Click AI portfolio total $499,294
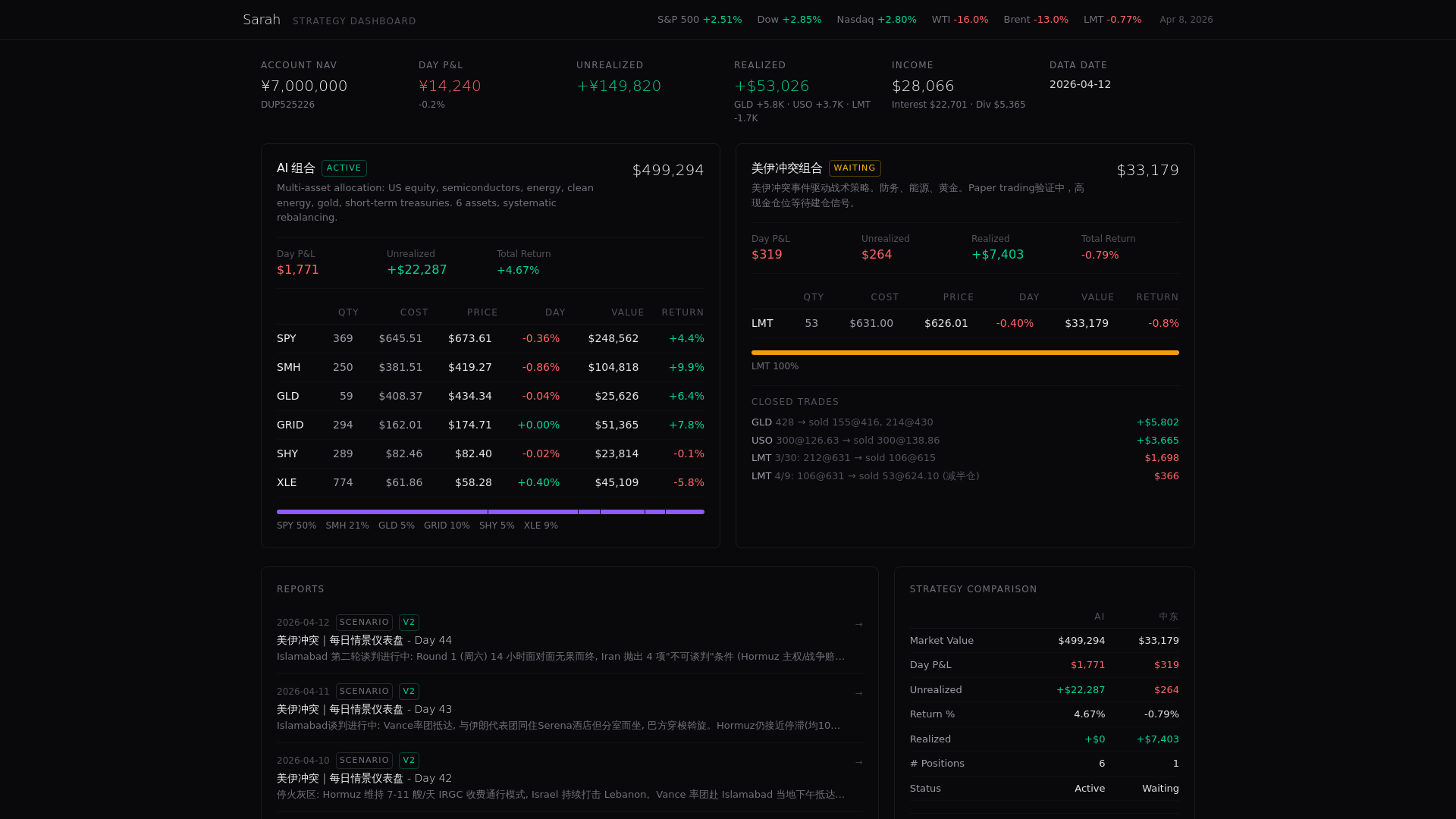This screenshot has height=819, width=1456. pos(668,171)
